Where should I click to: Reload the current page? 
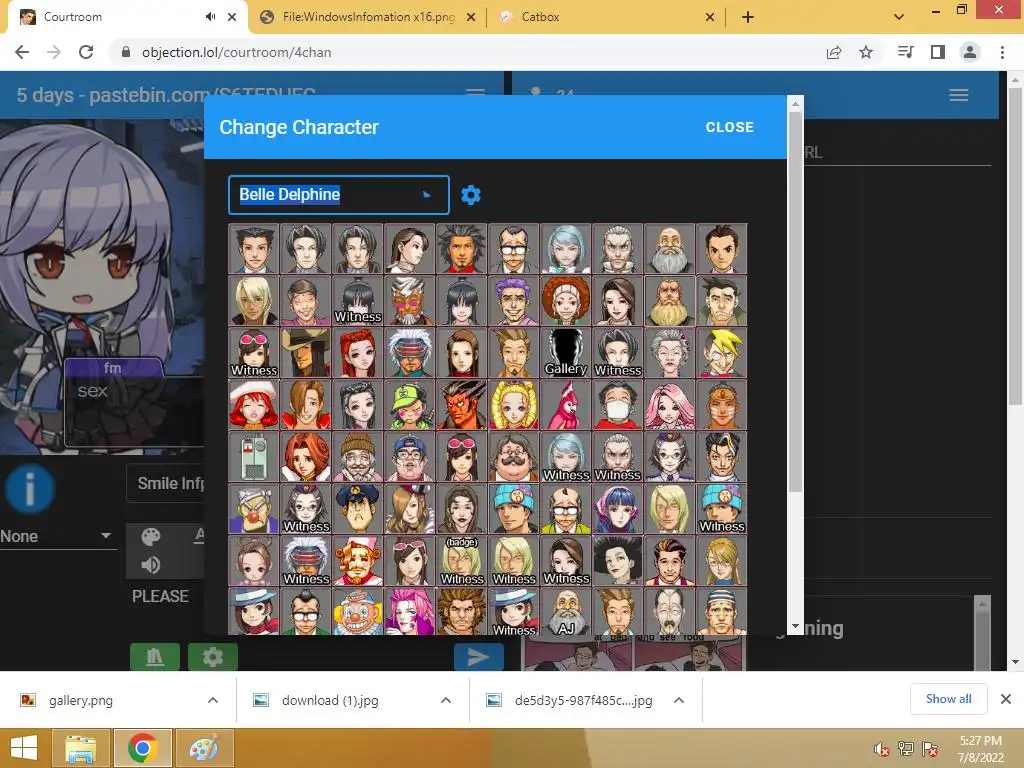click(86, 52)
